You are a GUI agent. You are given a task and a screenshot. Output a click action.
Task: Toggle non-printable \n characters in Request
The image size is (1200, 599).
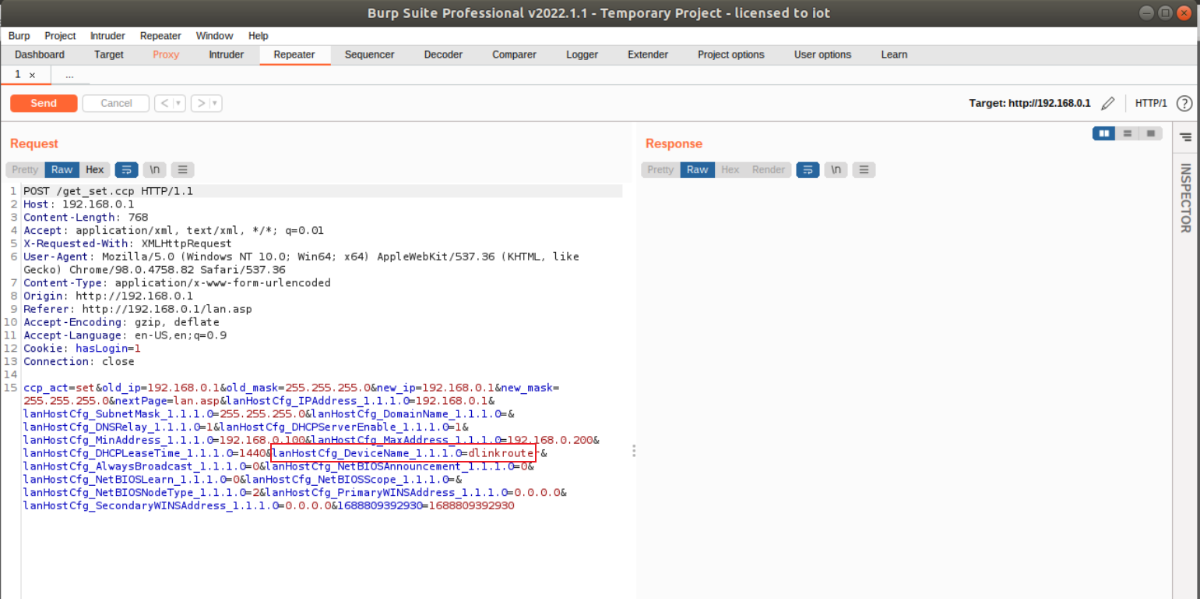(155, 170)
